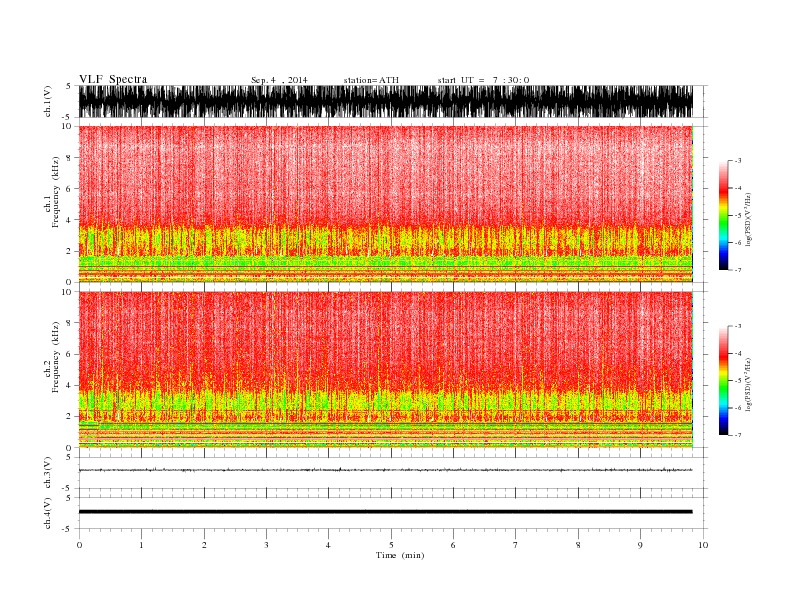Click the "5" tick on ch.3(V) axis
Image resolution: width=792 pixels, height=612 pixels.
[68, 457]
